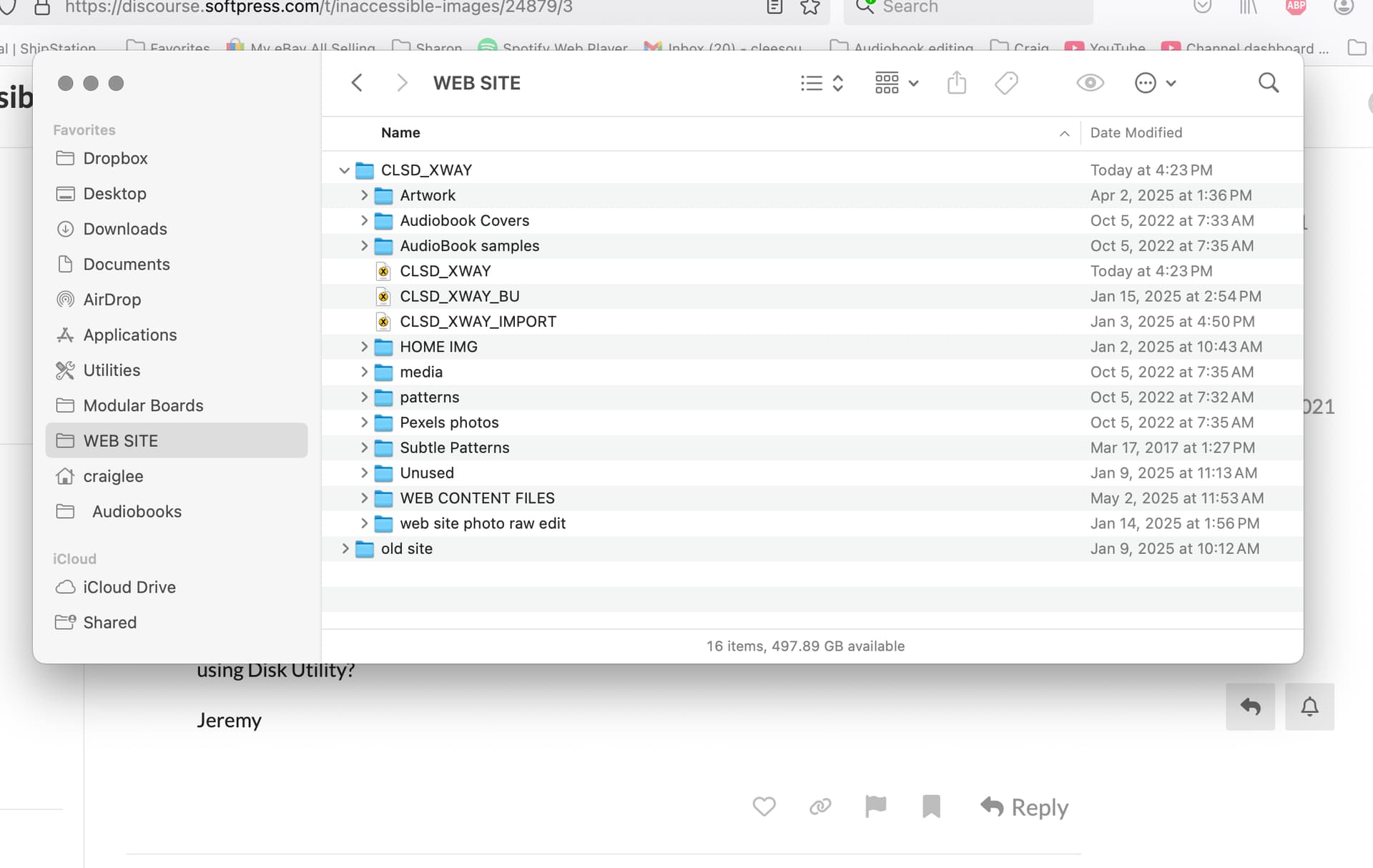This screenshot has width=1373, height=868.
Task: Open the group-by options dropdown
Action: (x=897, y=83)
